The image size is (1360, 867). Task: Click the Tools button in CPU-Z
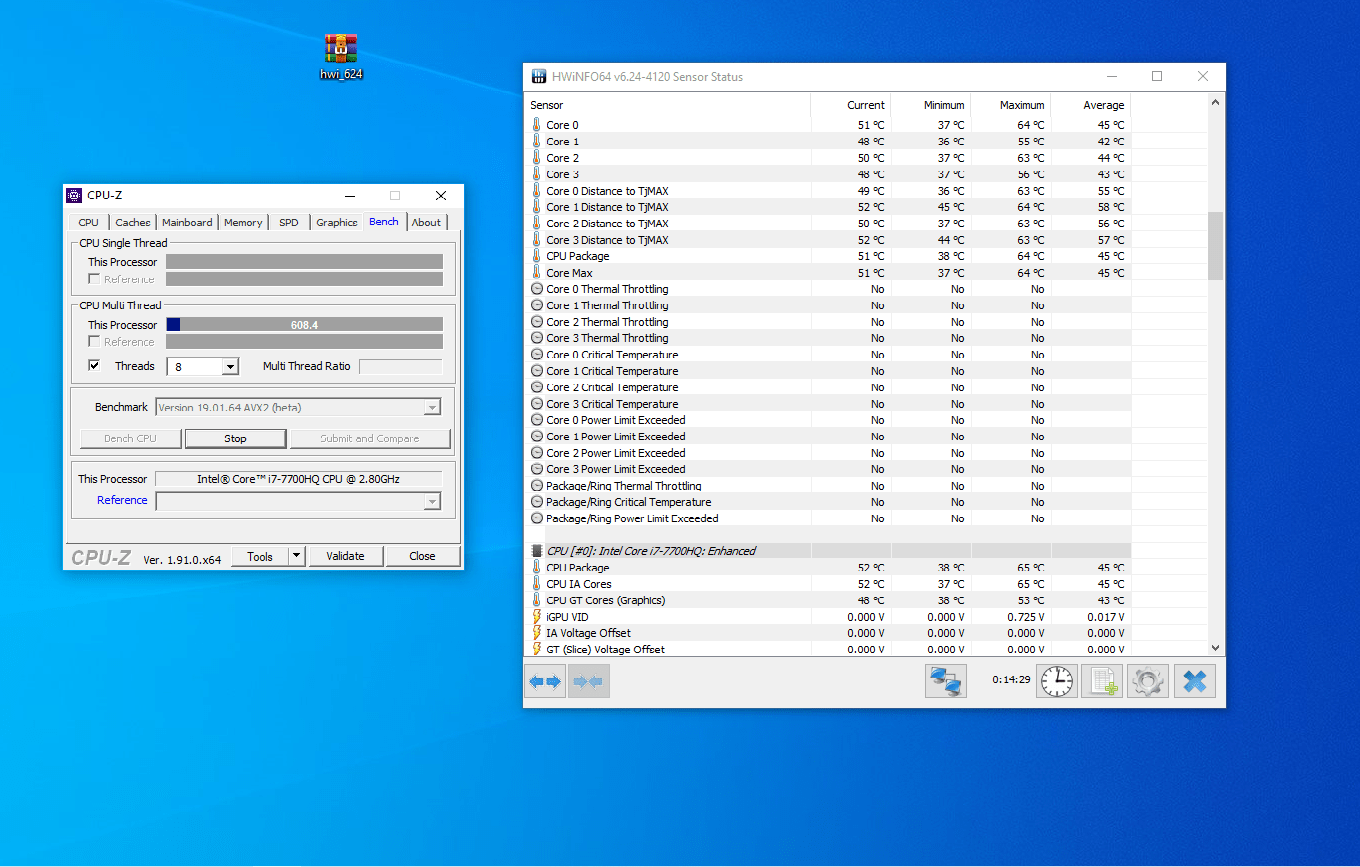(x=260, y=556)
